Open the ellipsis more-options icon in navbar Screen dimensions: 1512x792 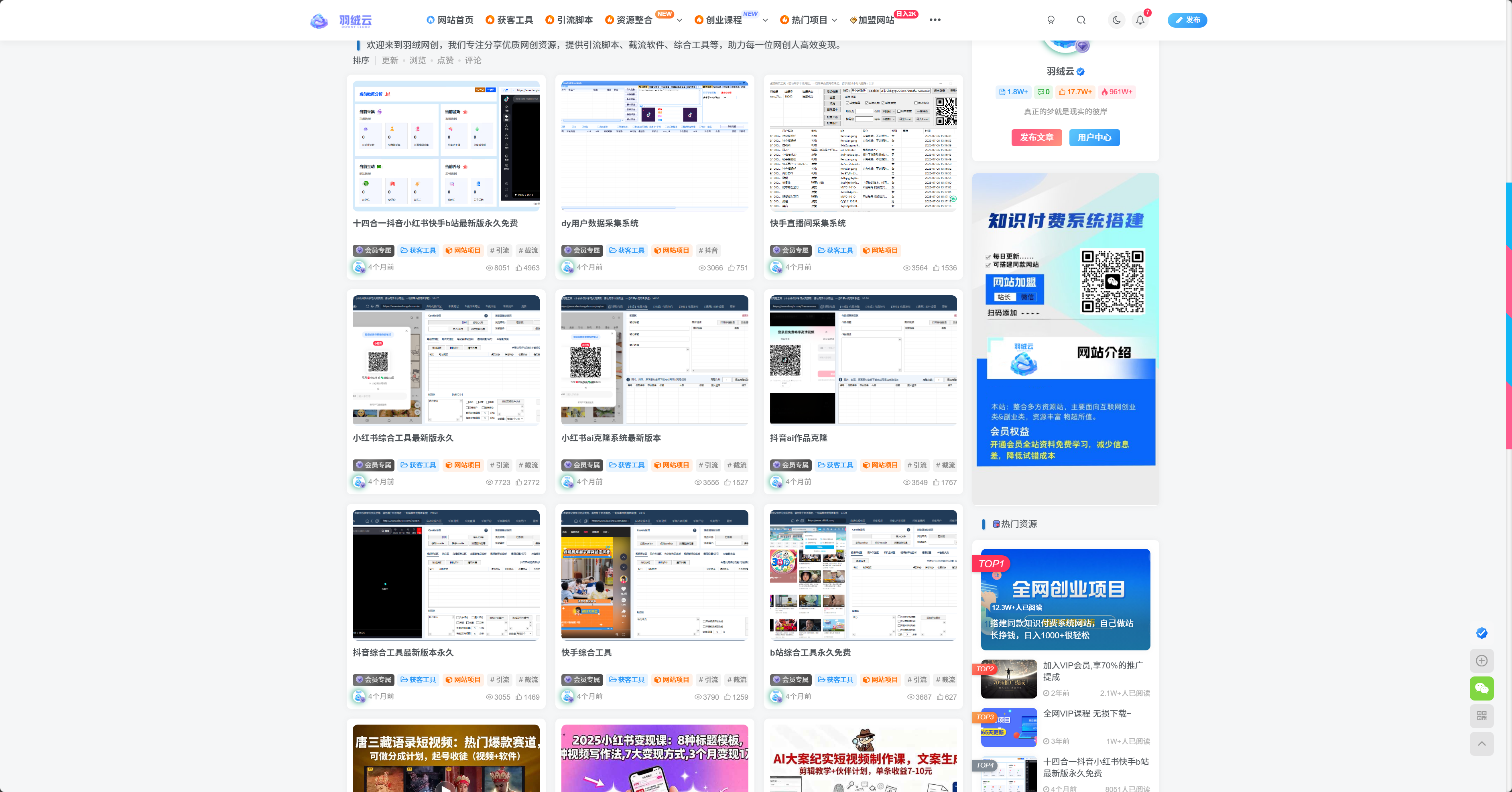pyautogui.click(x=936, y=19)
